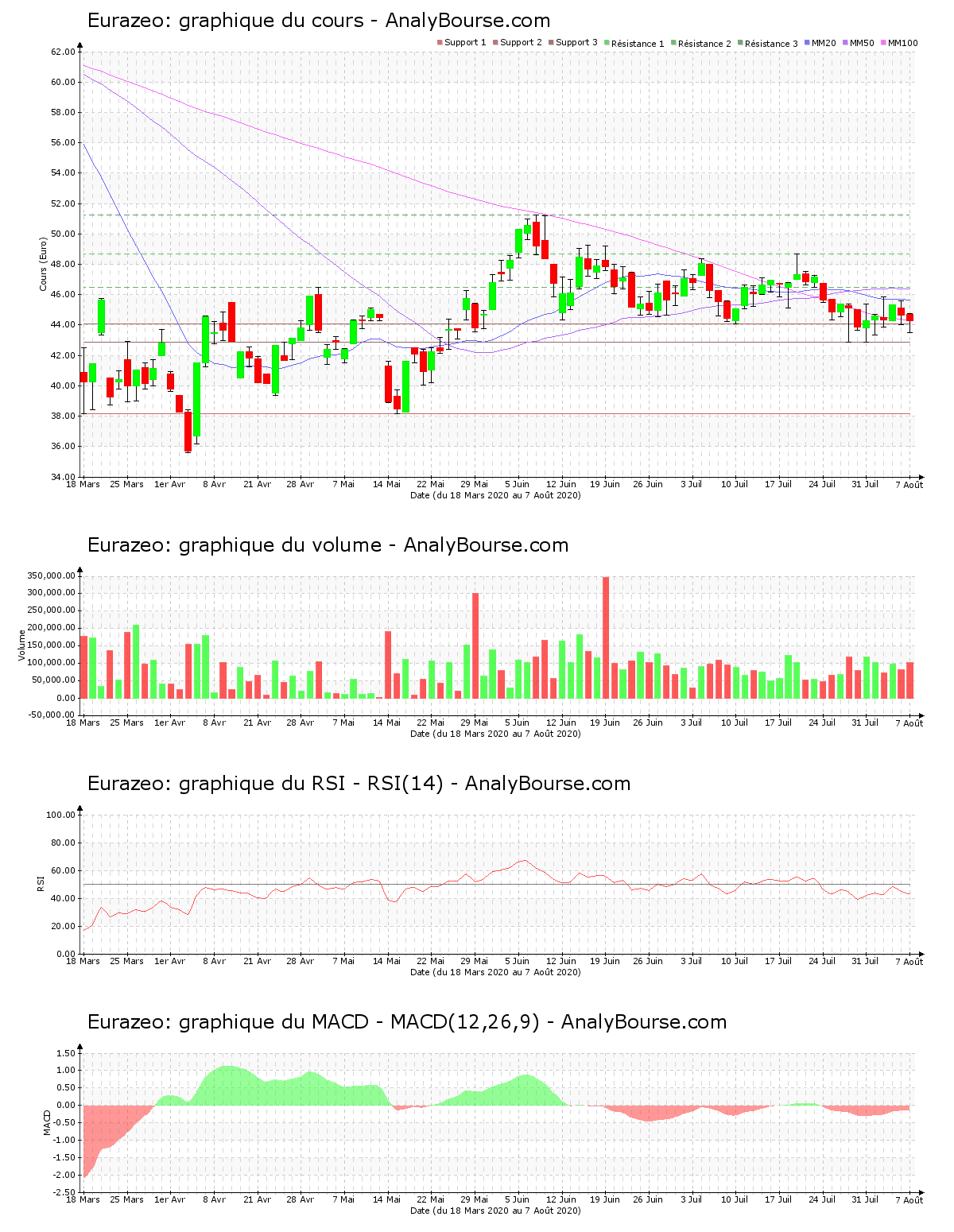Click the tall red volume bar at 14 Mai
954x1232 pixels.
(x=388, y=664)
